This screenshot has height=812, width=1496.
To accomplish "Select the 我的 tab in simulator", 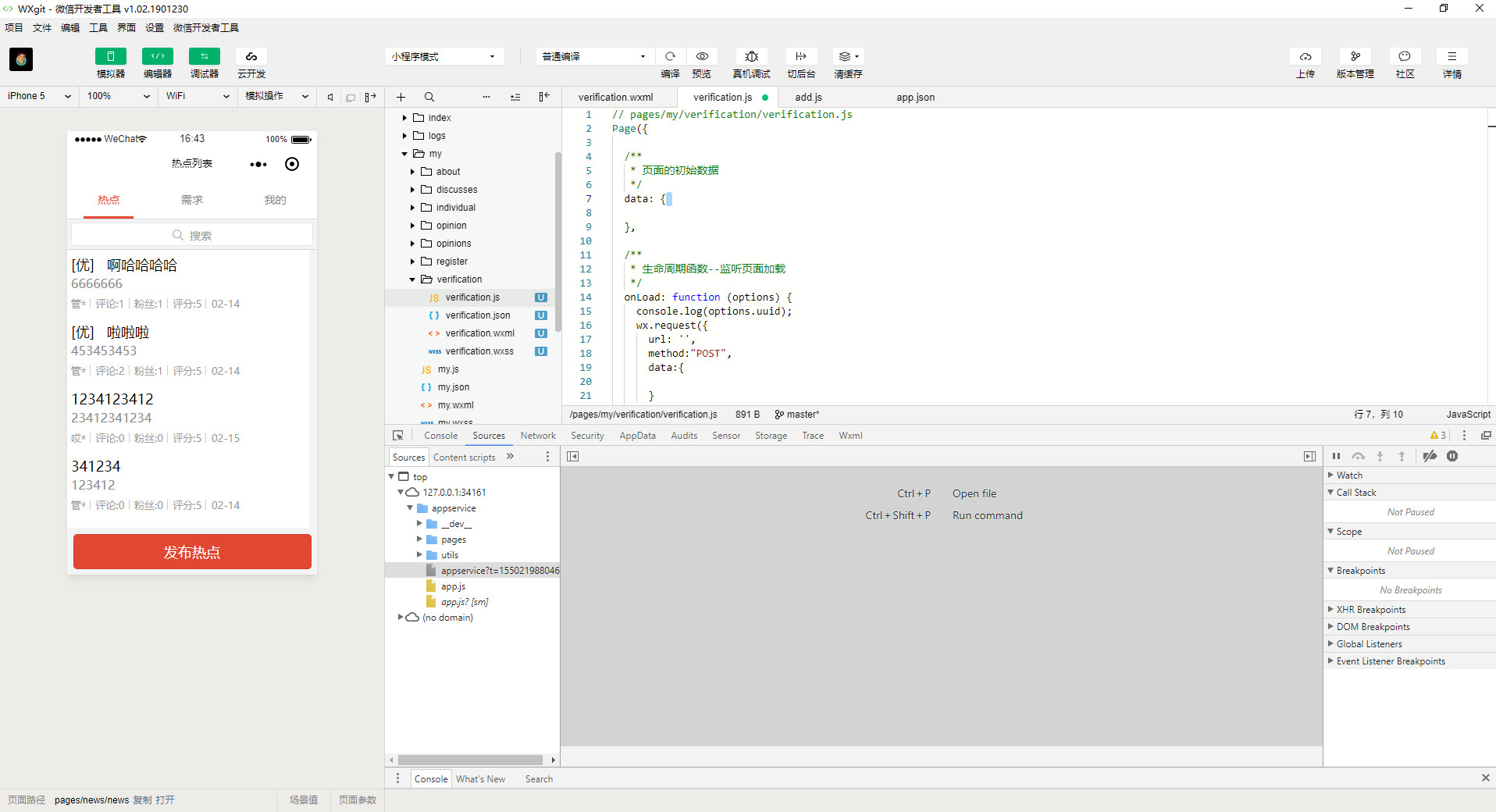I will [x=275, y=200].
